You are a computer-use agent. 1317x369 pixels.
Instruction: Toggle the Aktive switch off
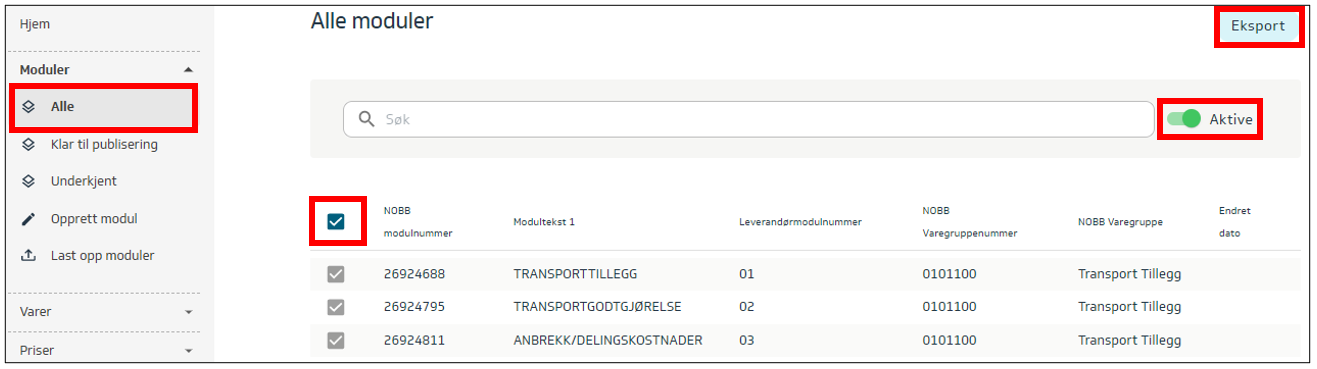coord(1184,119)
